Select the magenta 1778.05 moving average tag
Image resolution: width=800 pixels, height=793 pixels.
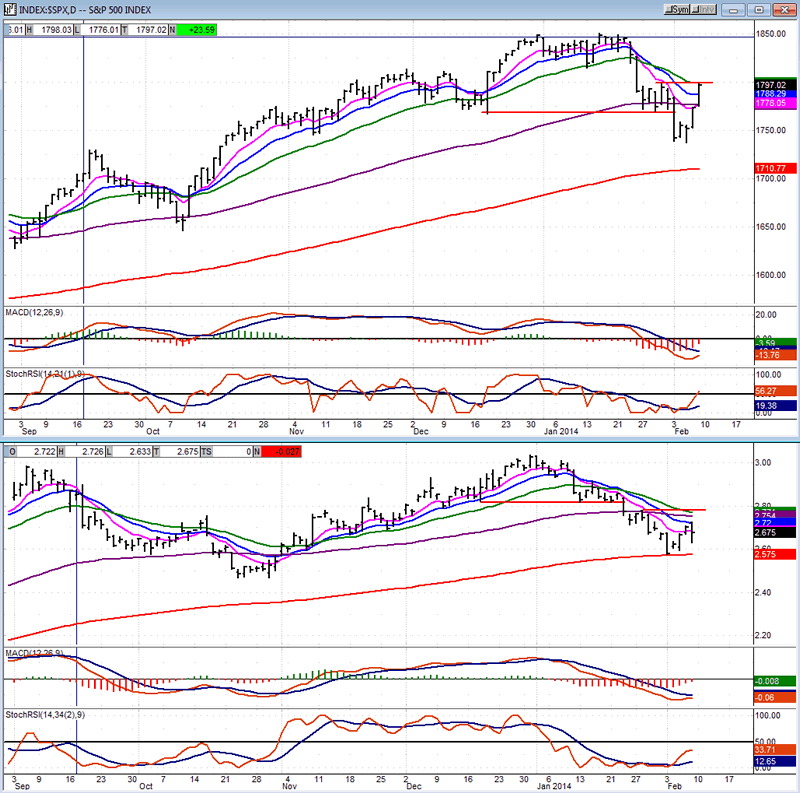(x=775, y=103)
